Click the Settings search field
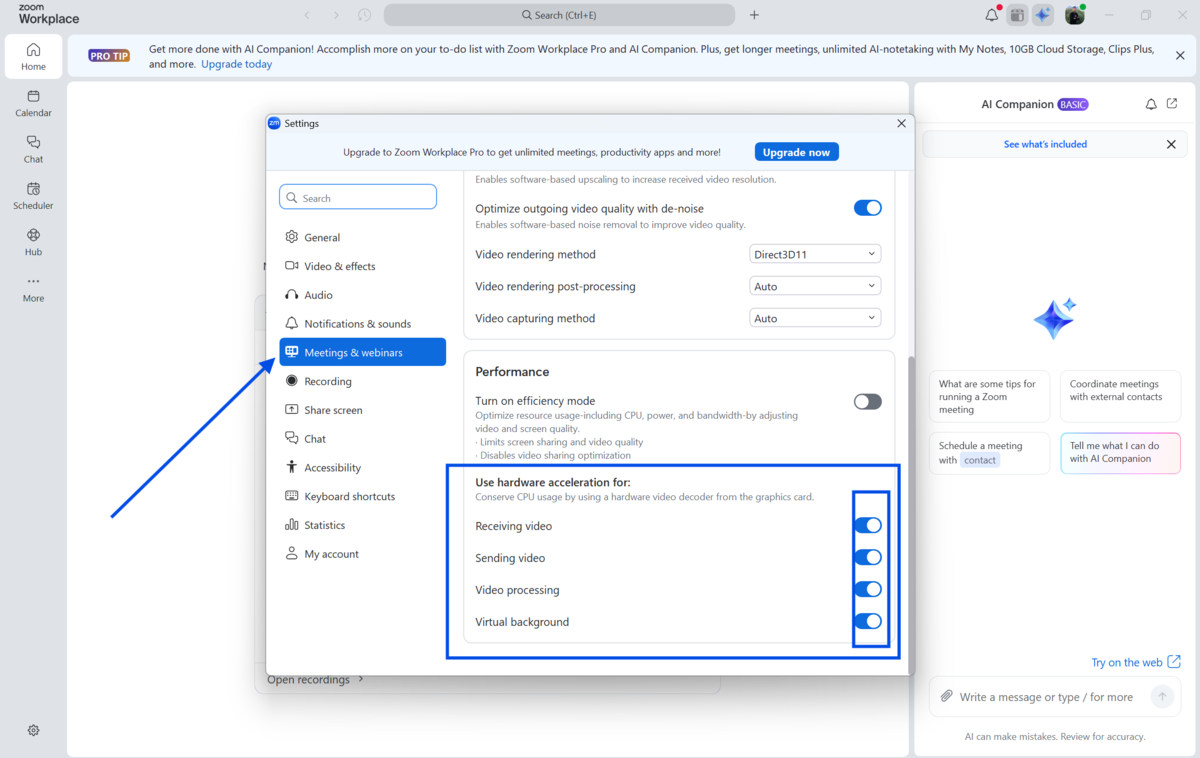1200x758 pixels. coord(358,198)
